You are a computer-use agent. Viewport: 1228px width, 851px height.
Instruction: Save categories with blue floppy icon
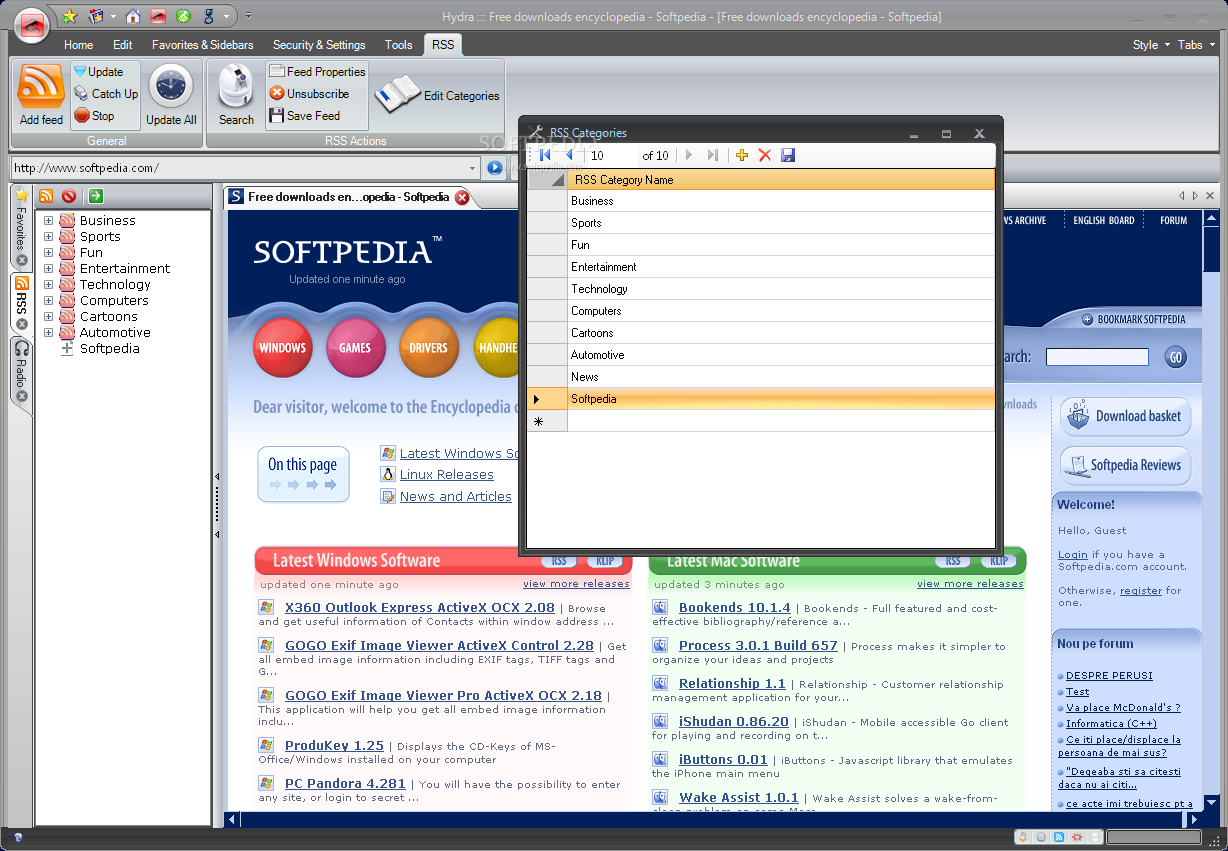[x=788, y=155]
